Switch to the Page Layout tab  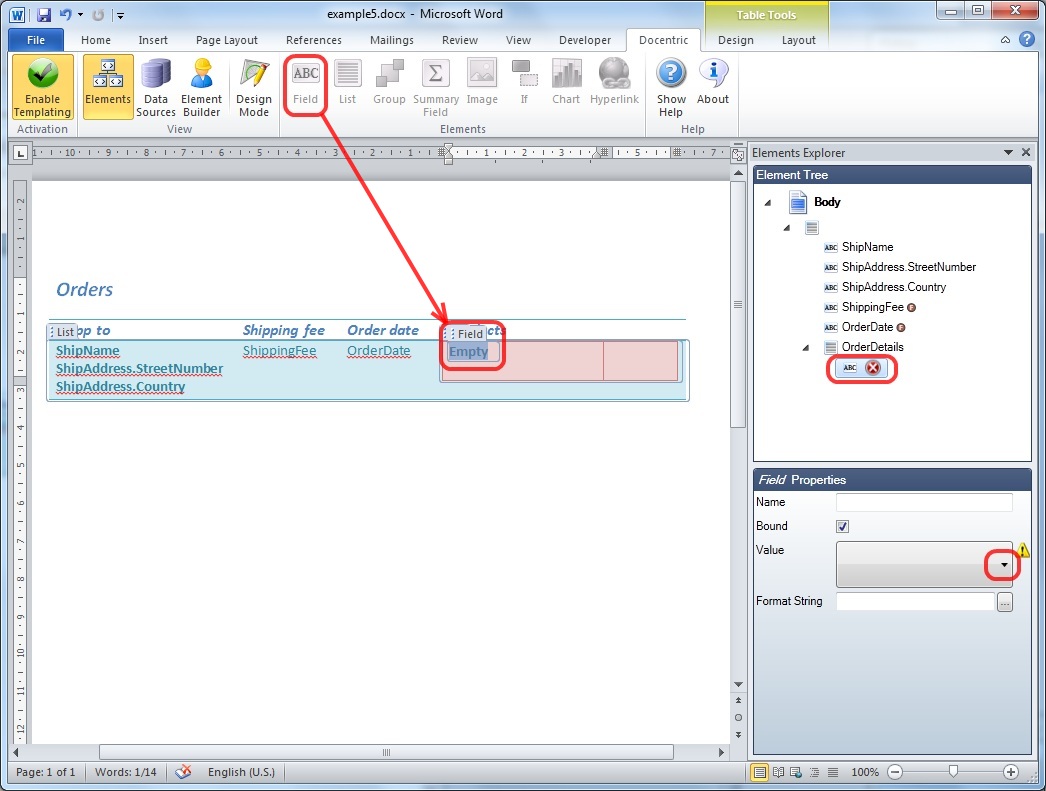[227, 40]
